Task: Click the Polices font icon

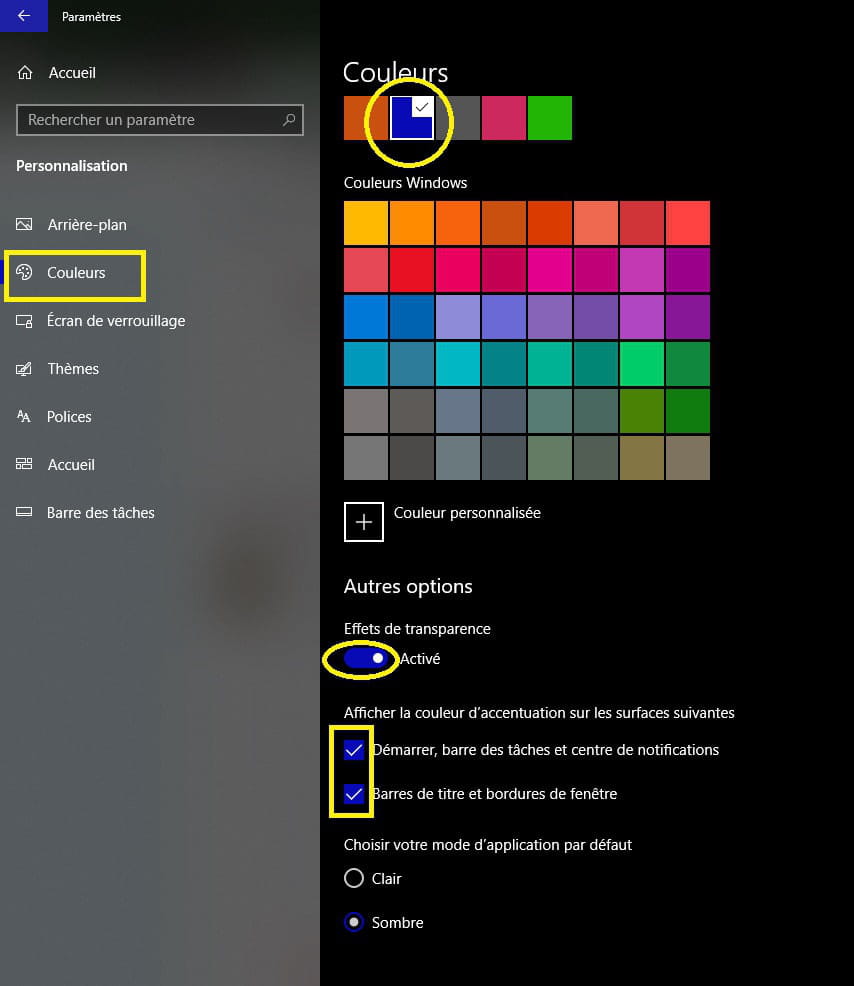Action: point(24,416)
